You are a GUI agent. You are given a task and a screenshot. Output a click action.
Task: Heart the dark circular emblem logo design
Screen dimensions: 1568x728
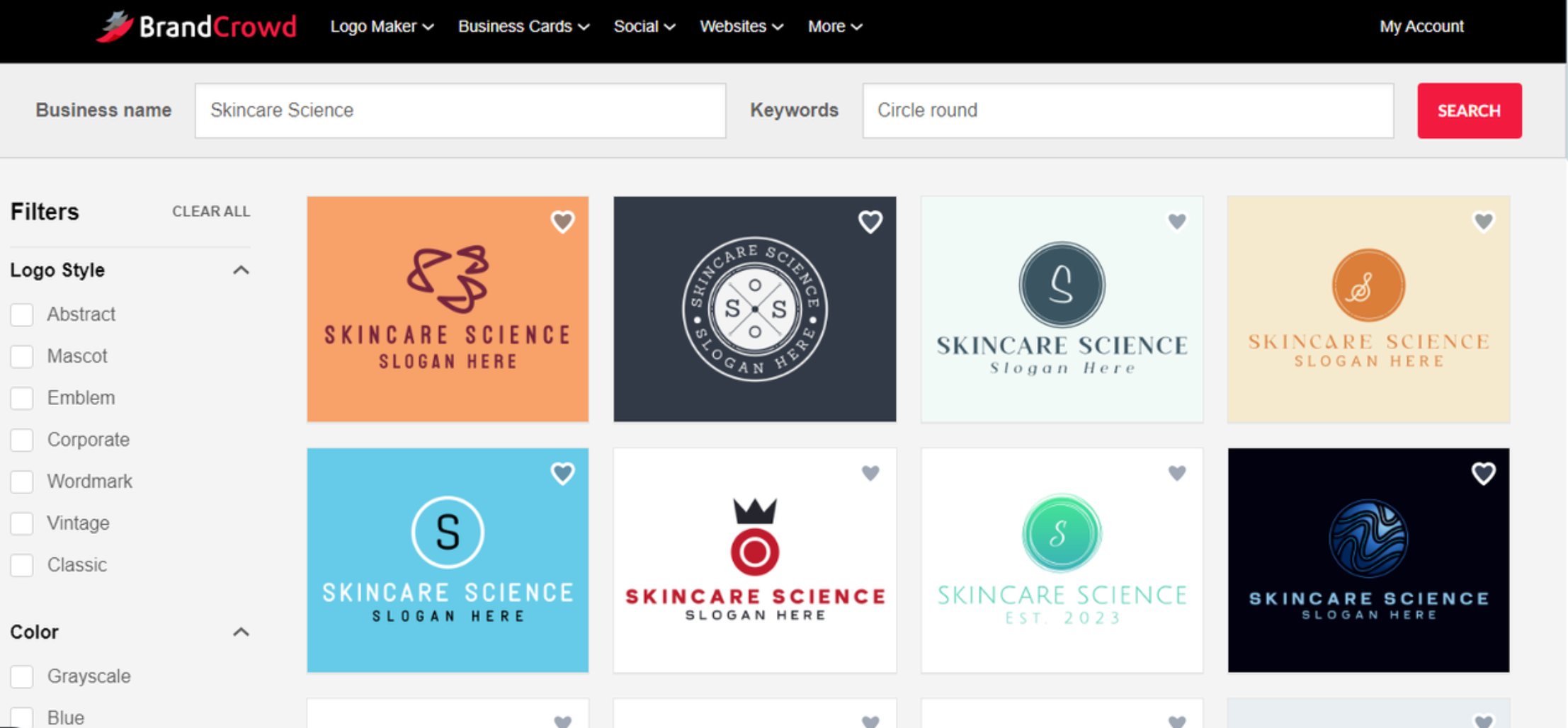[x=870, y=222]
